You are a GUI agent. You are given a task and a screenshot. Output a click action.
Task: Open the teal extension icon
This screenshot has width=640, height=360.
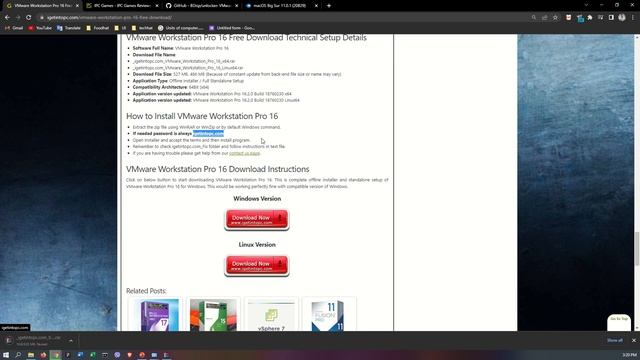pos(580,18)
